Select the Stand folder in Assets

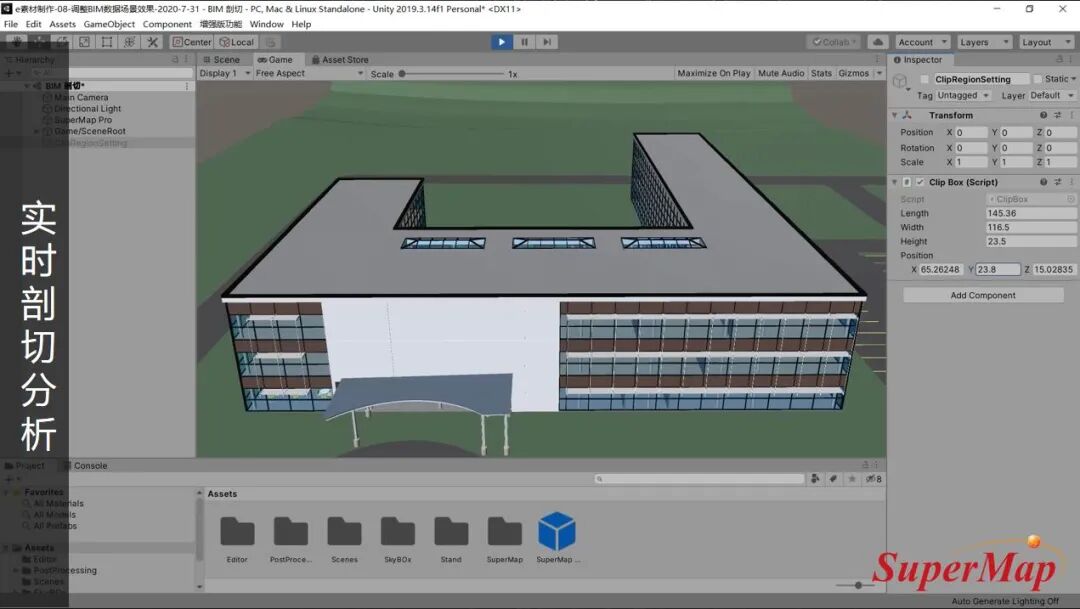451,539
